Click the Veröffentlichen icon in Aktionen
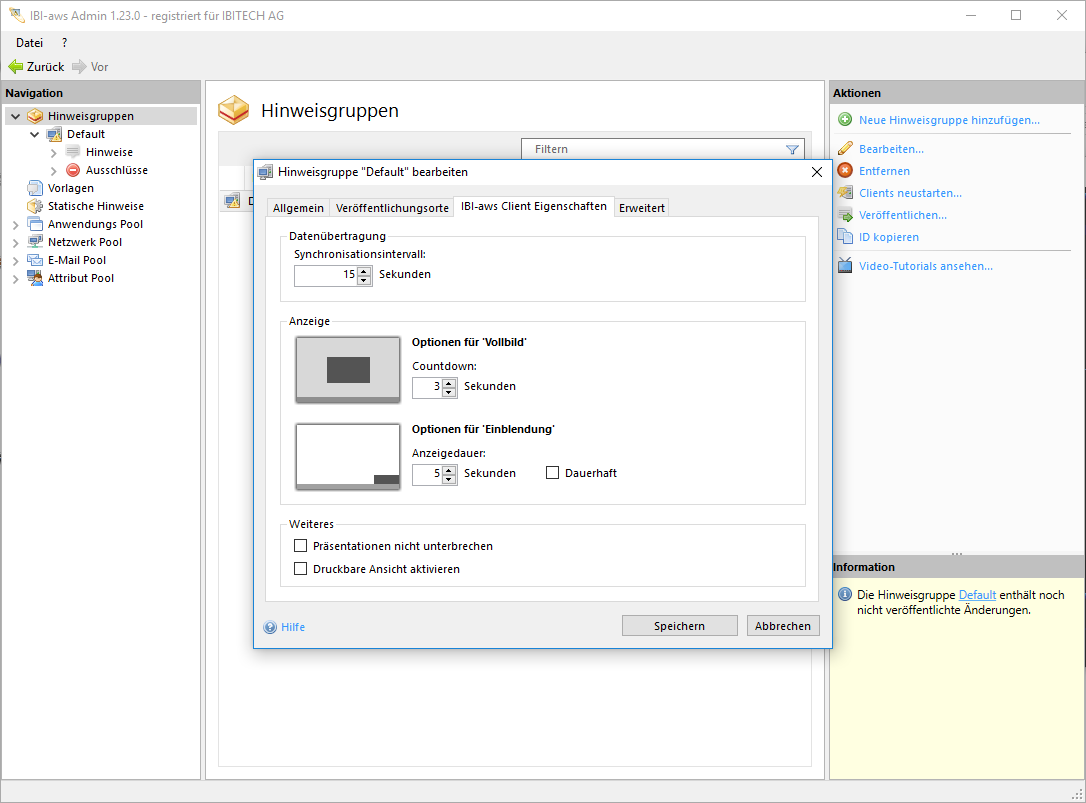 pyautogui.click(x=845, y=215)
